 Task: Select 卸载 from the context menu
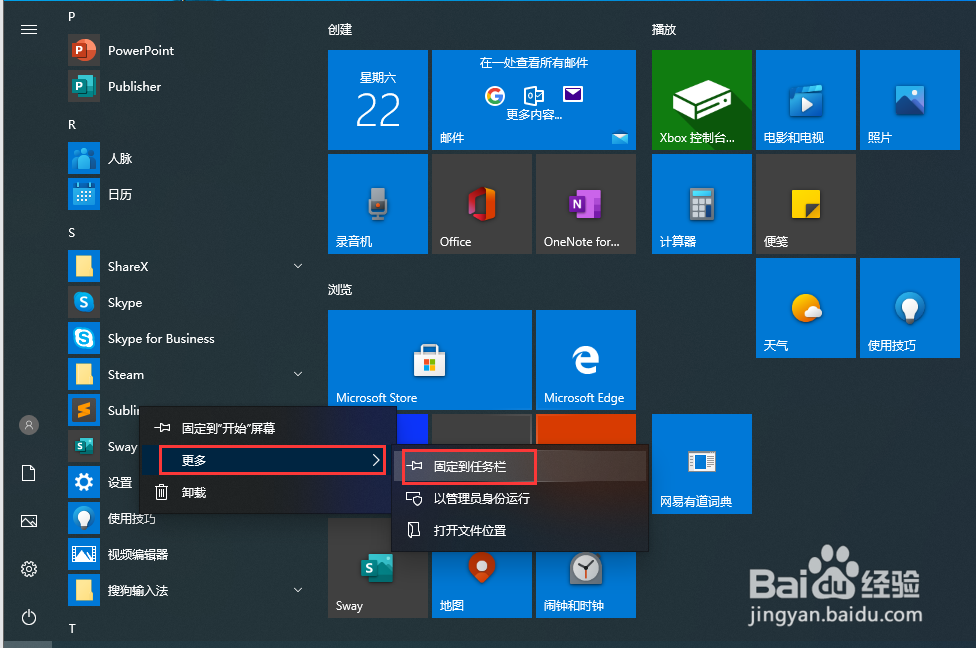268,492
